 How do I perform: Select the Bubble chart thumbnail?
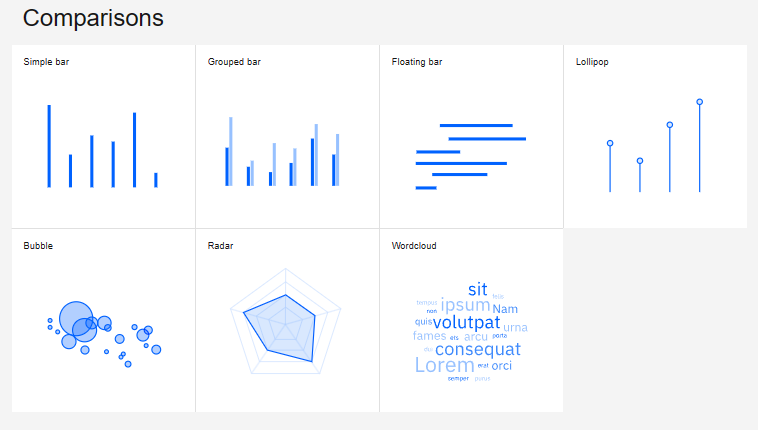103,321
